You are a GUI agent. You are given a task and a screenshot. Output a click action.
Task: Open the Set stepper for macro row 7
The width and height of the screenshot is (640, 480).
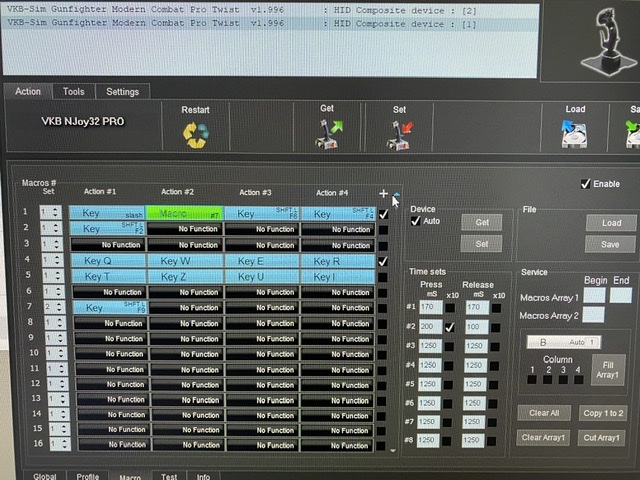click(x=50, y=308)
